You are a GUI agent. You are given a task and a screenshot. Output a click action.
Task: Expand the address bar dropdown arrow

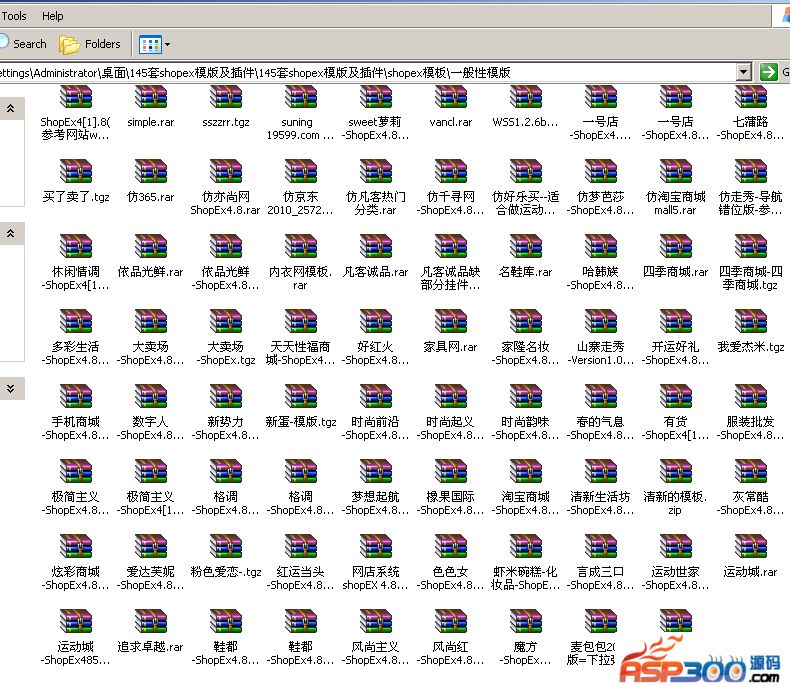pos(744,72)
